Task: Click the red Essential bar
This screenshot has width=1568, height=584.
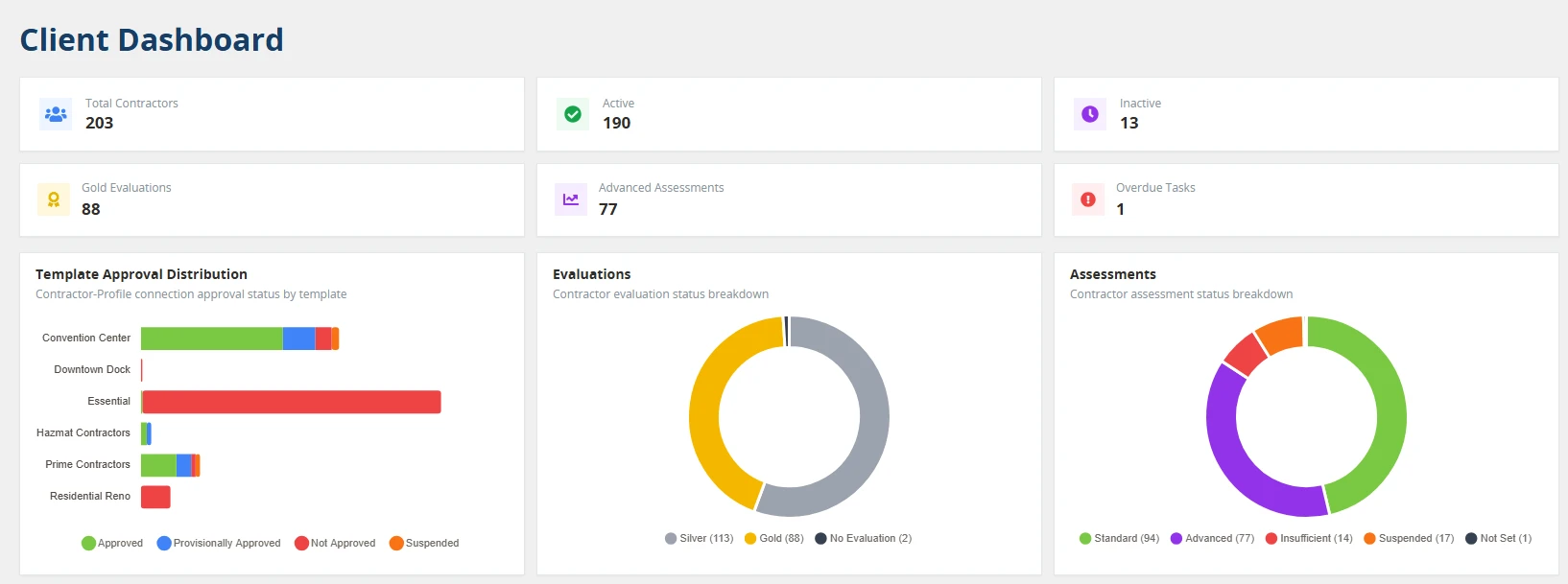Action: (292, 402)
